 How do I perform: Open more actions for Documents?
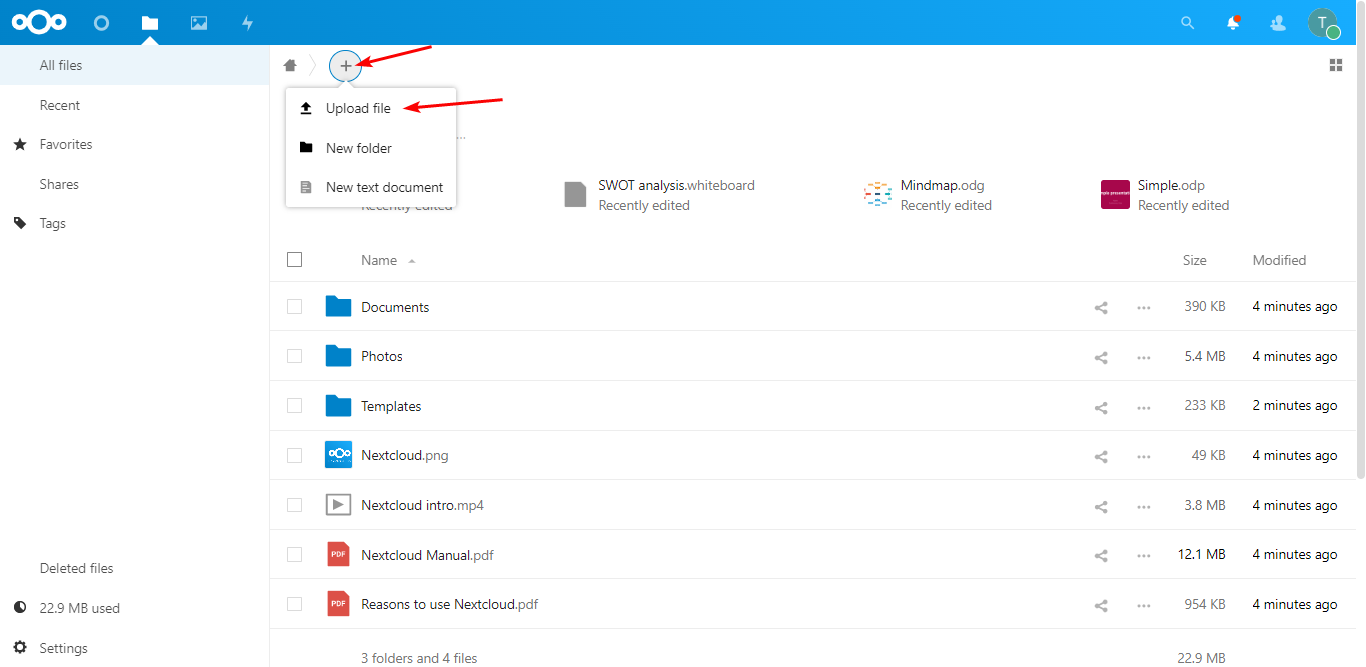coord(1144,307)
